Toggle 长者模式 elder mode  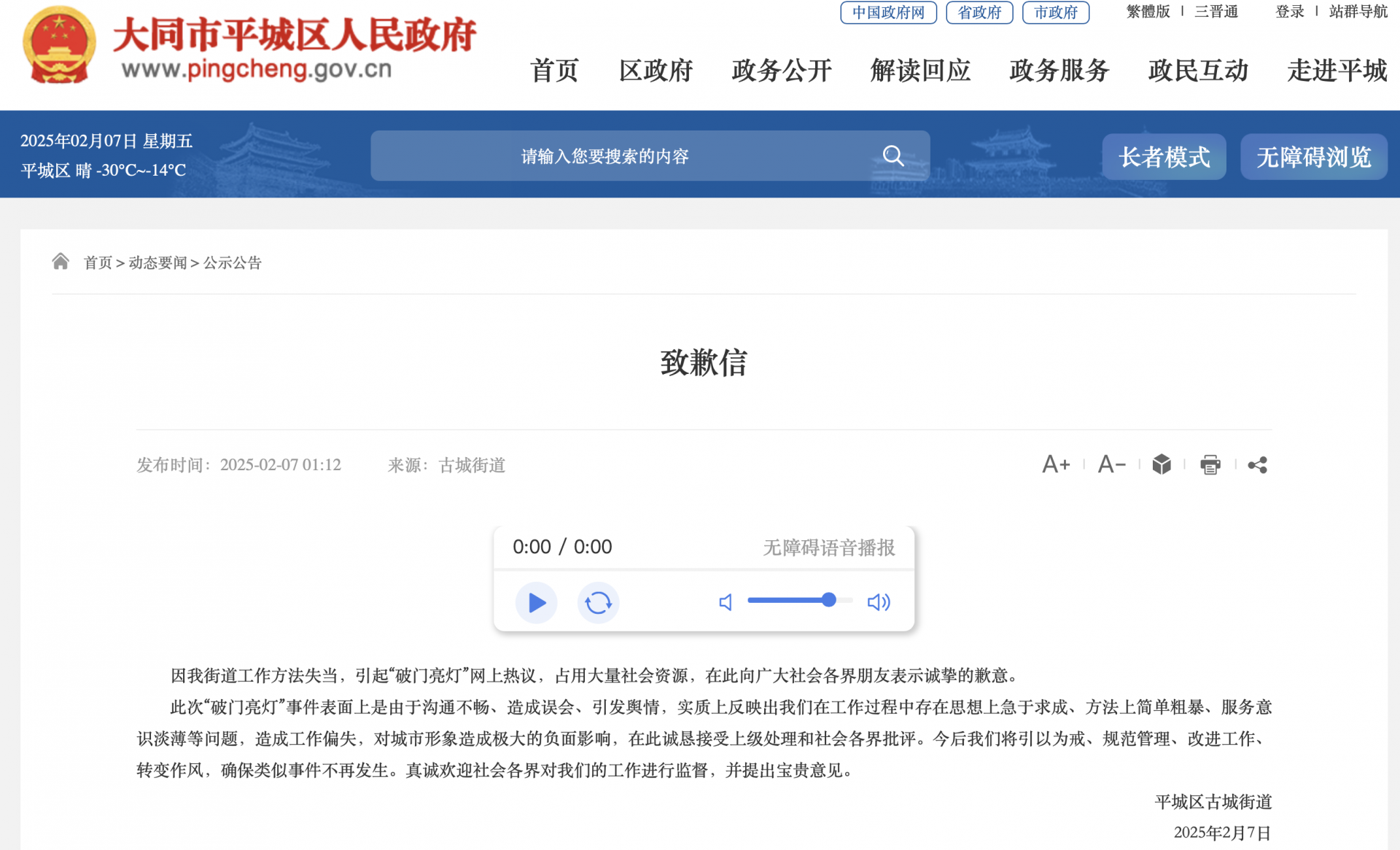click(1164, 157)
